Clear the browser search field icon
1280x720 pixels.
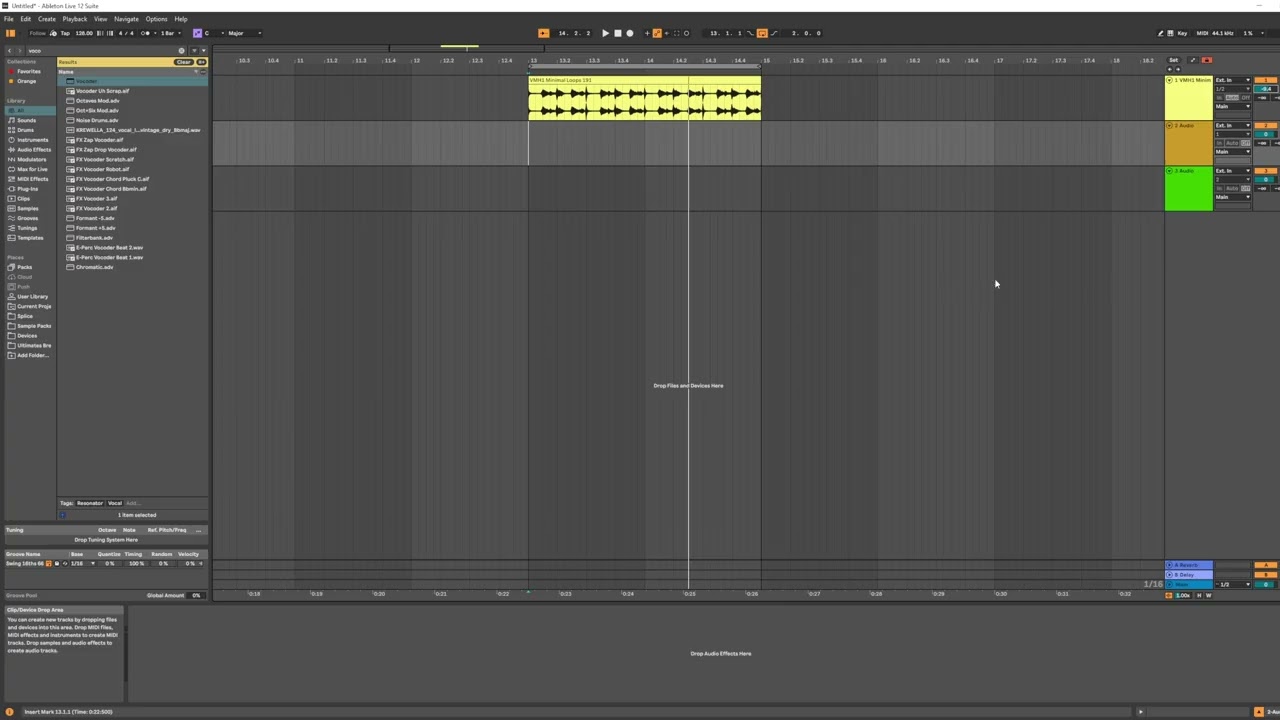pyautogui.click(x=182, y=50)
